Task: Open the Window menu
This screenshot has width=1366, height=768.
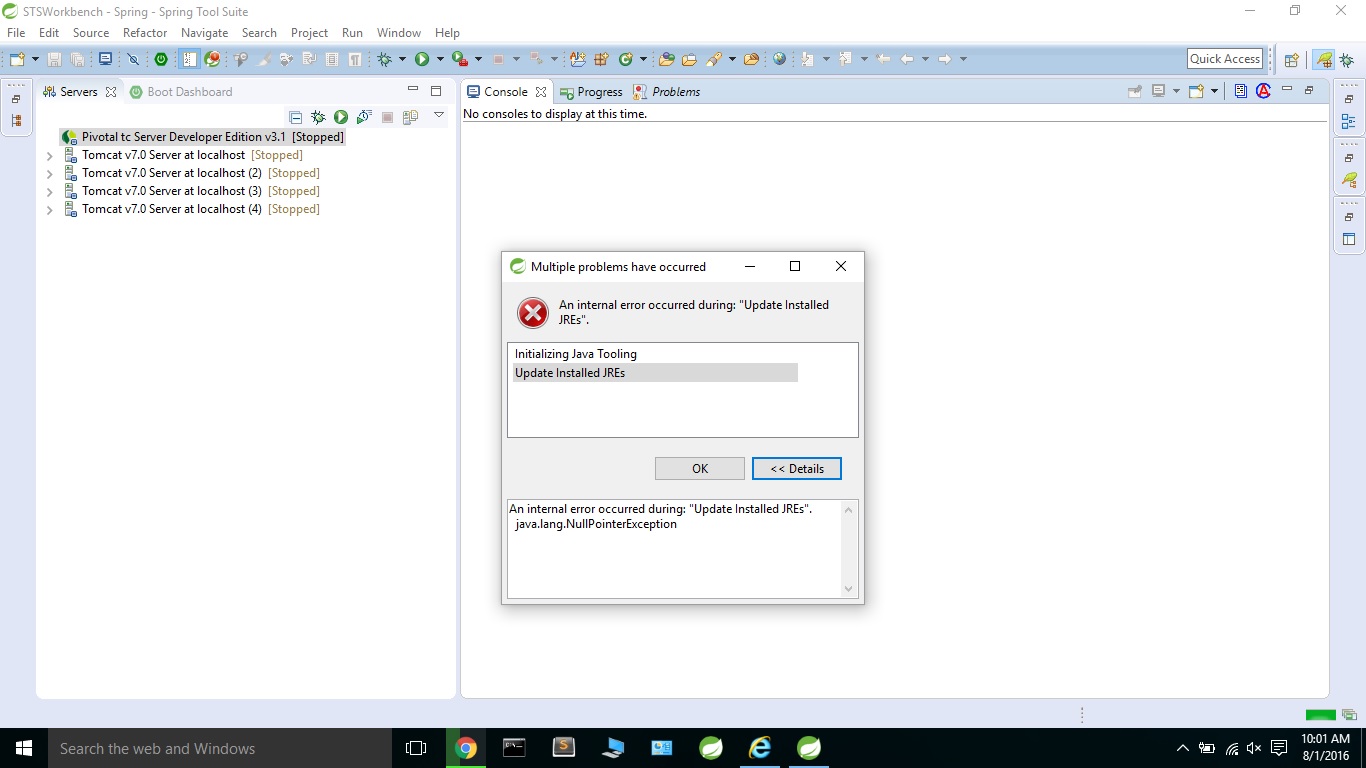Action: tap(398, 33)
